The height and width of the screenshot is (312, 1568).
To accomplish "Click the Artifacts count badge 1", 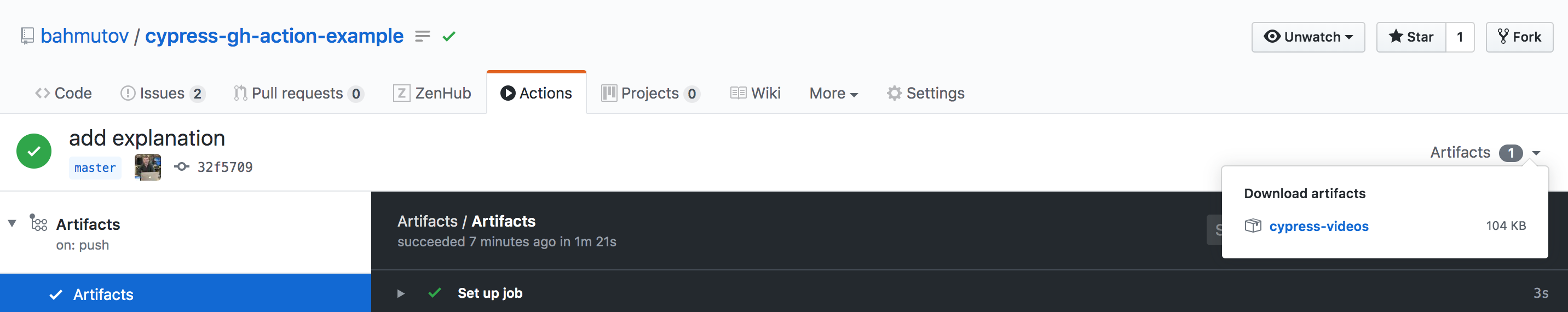I will tap(1511, 153).
